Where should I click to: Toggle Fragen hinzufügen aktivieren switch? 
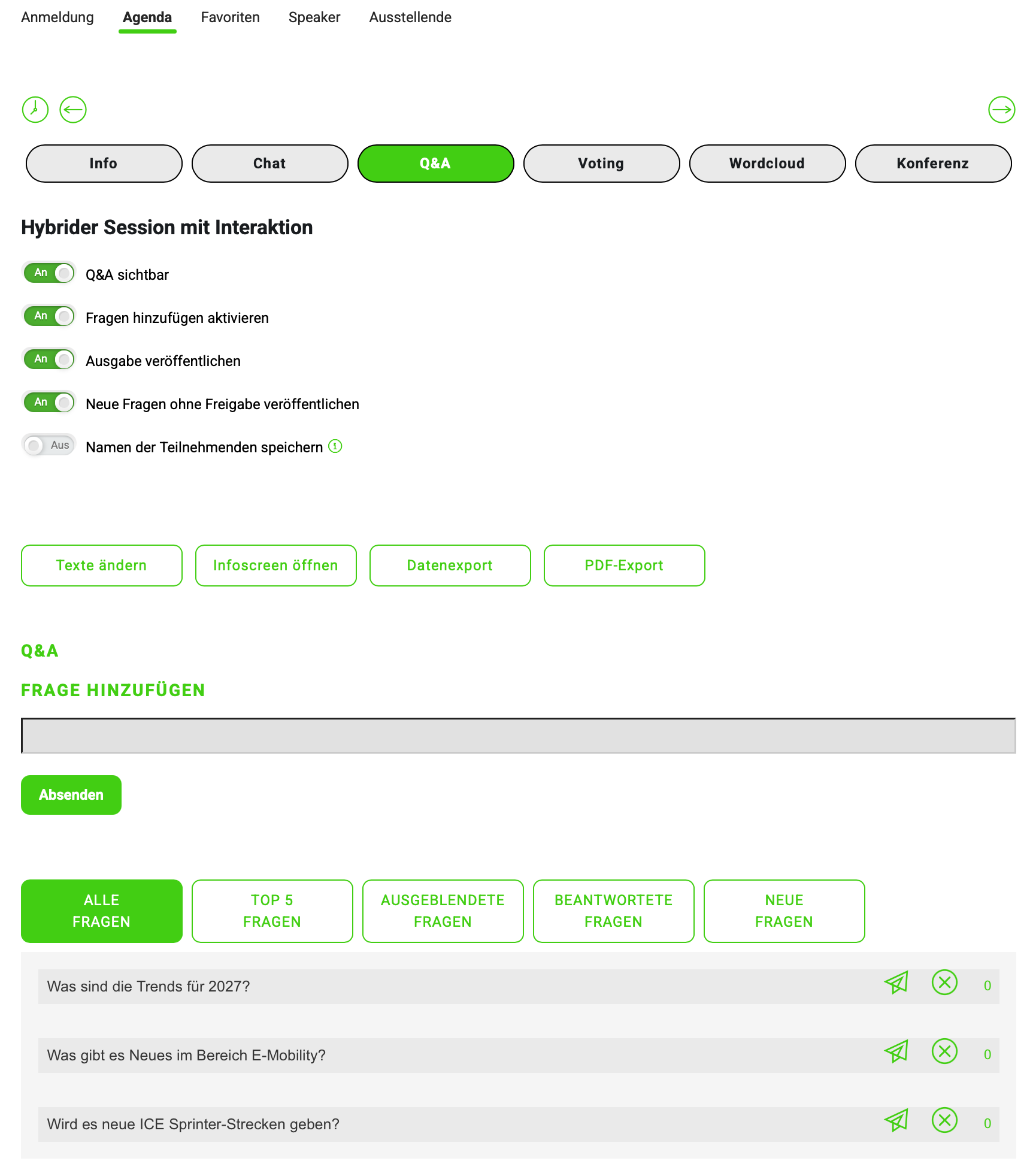click(x=49, y=316)
